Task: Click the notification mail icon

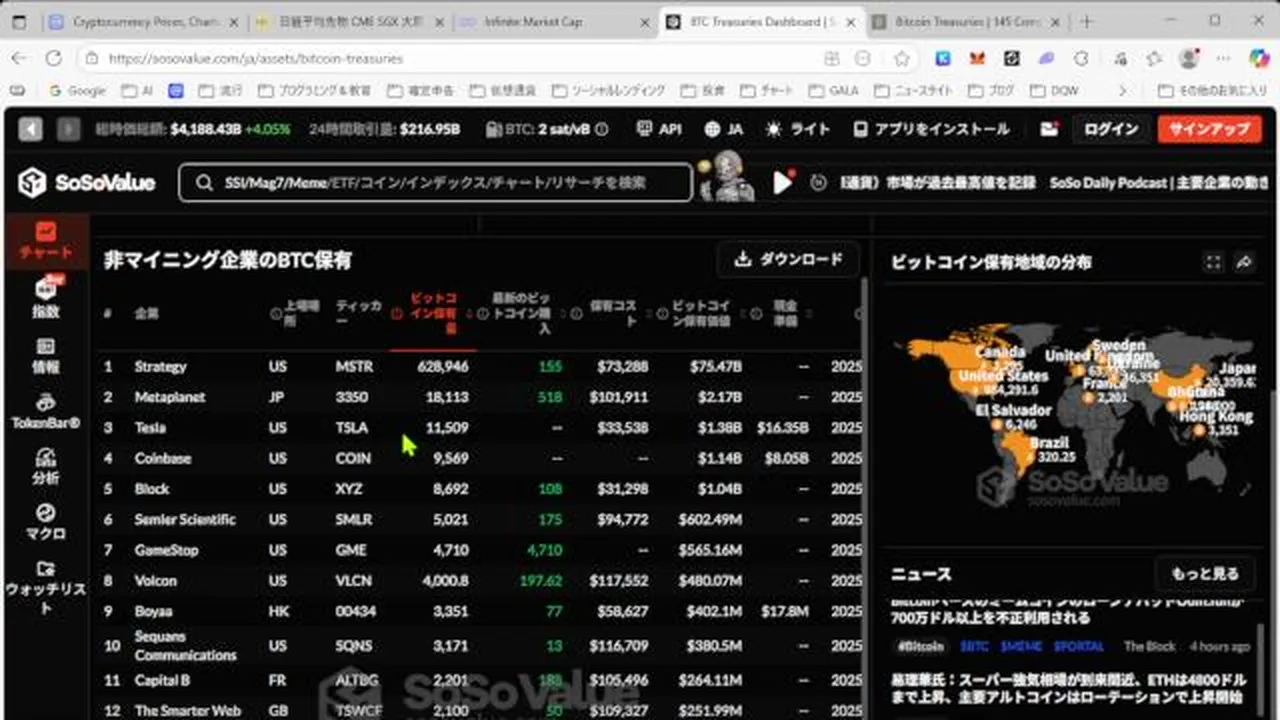Action: pos(1049,129)
